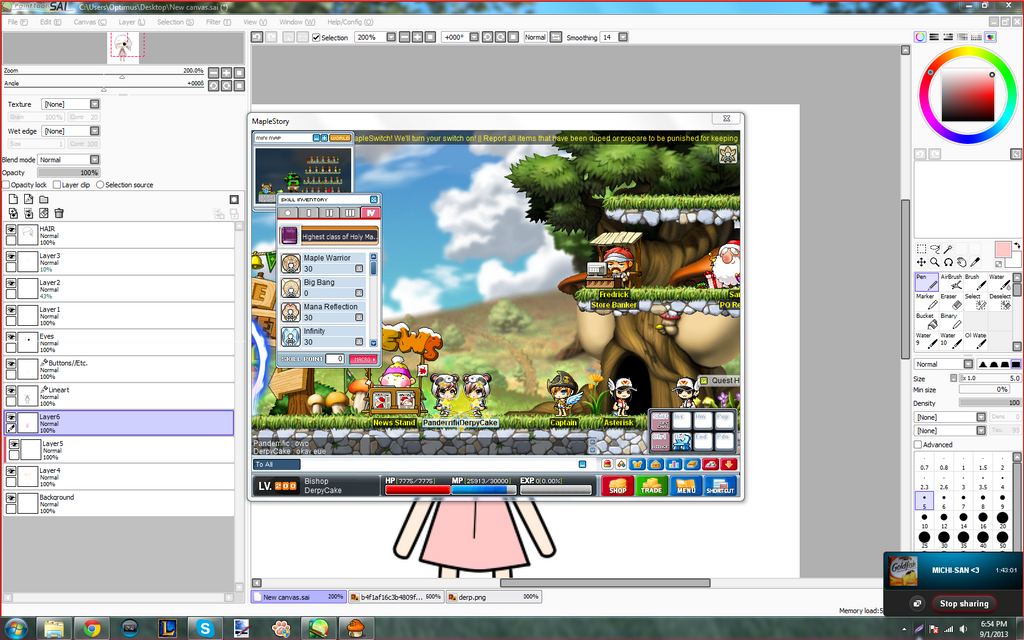The height and width of the screenshot is (640, 1024).
Task: Open the rotation angle dropdown in toolbar
Action: (474, 37)
